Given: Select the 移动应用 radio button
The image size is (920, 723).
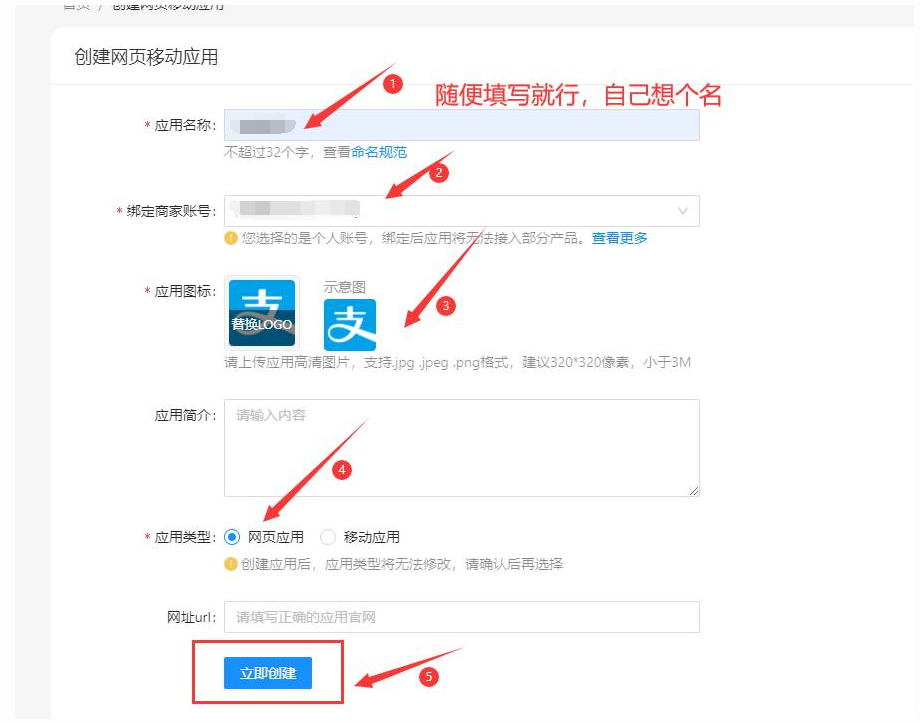Looking at the screenshot, I should pyautogui.click(x=328, y=537).
